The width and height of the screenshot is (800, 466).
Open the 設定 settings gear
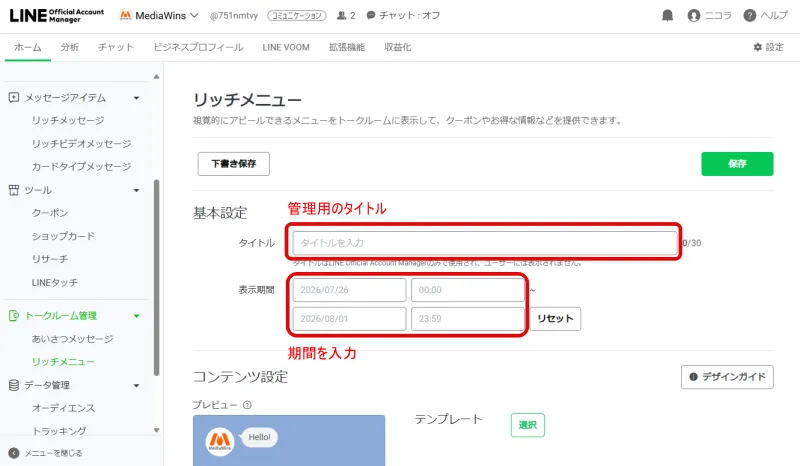click(768, 47)
